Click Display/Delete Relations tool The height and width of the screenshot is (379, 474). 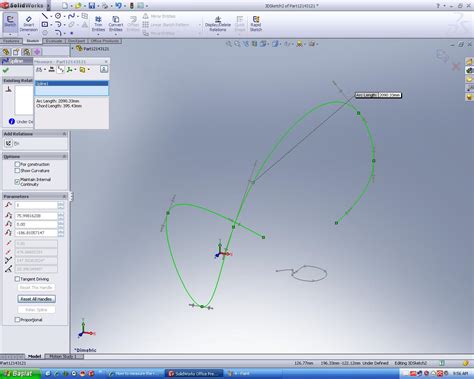click(x=218, y=23)
